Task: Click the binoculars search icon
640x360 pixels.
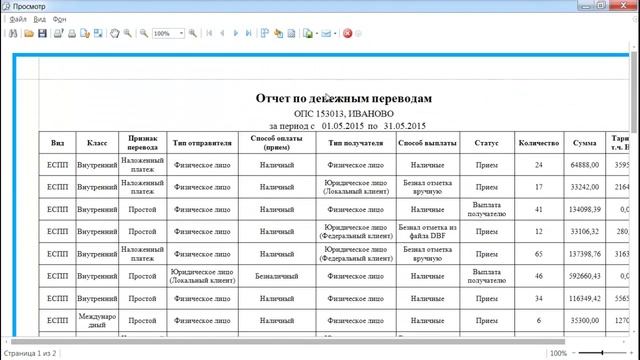Action: tap(13, 33)
